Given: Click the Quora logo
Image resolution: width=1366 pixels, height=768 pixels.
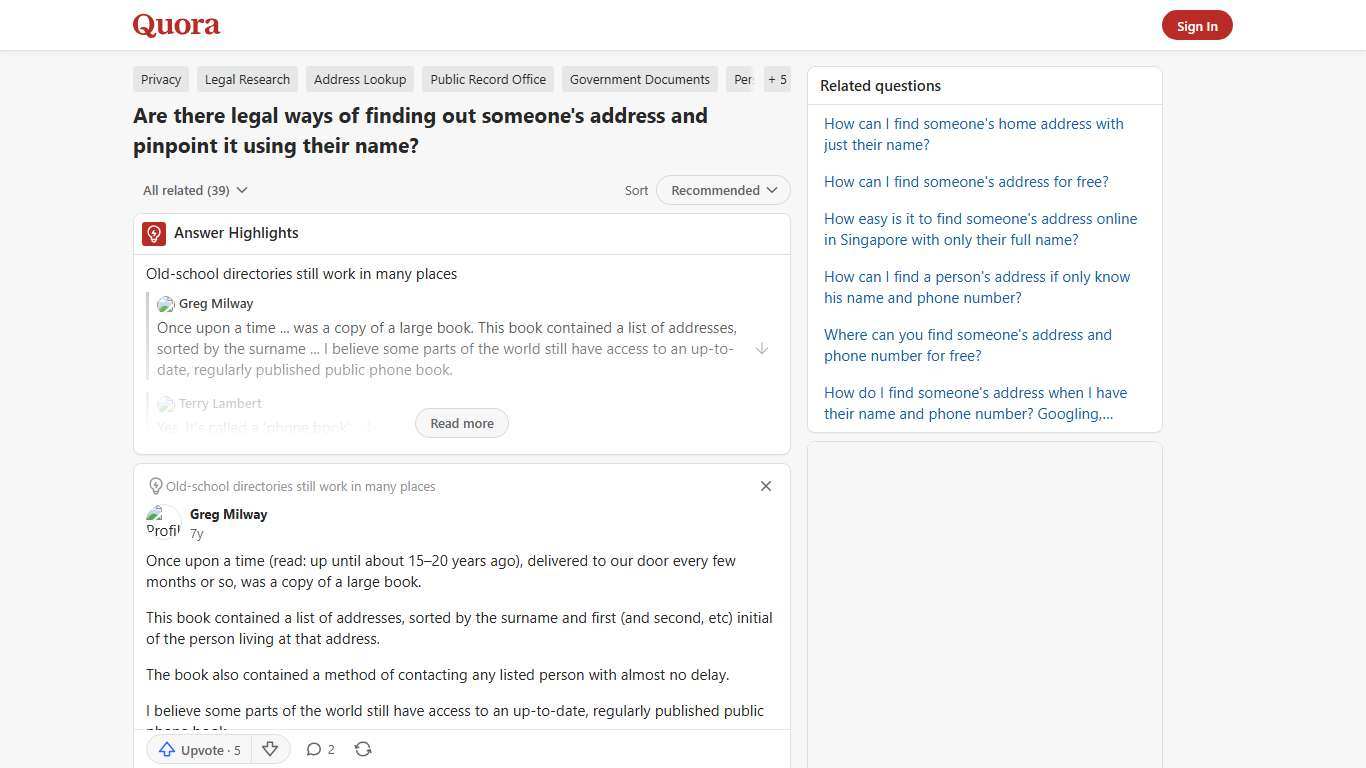Looking at the screenshot, I should coord(175,25).
